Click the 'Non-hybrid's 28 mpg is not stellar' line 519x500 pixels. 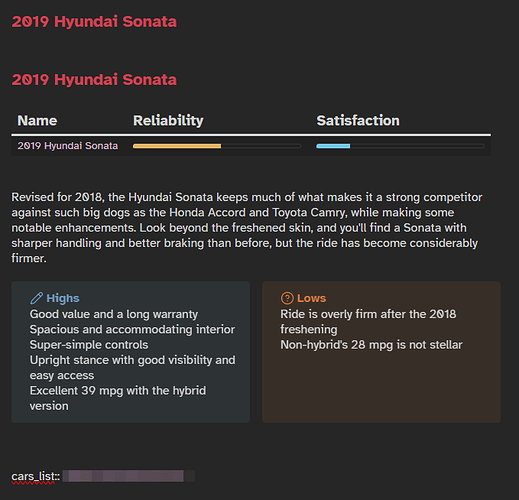371,345
